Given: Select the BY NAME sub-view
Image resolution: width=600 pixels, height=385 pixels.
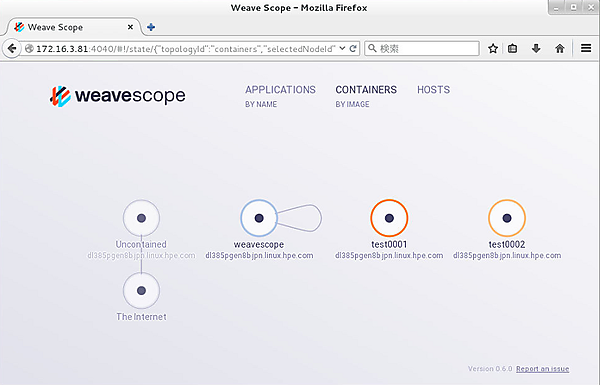Looking at the screenshot, I should (261, 104).
